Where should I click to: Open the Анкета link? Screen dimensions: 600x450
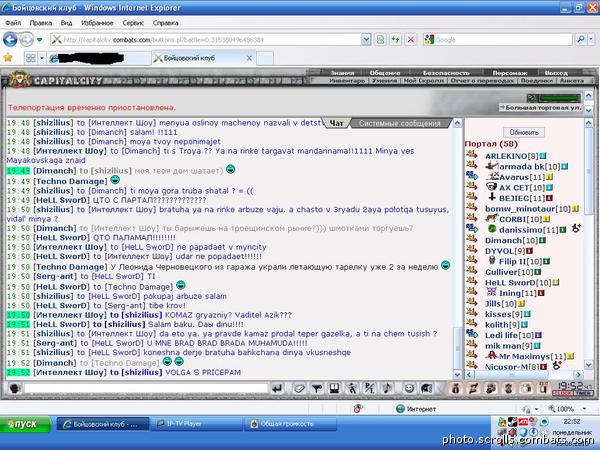(x=572, y=81)
